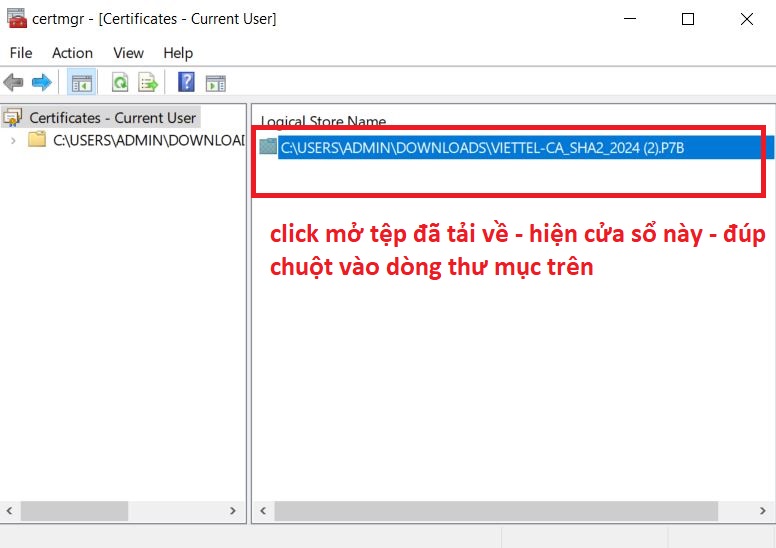Click the tree pane horizontal scrollbar thumb
776x548 pixels.
(x=74, y=510)
